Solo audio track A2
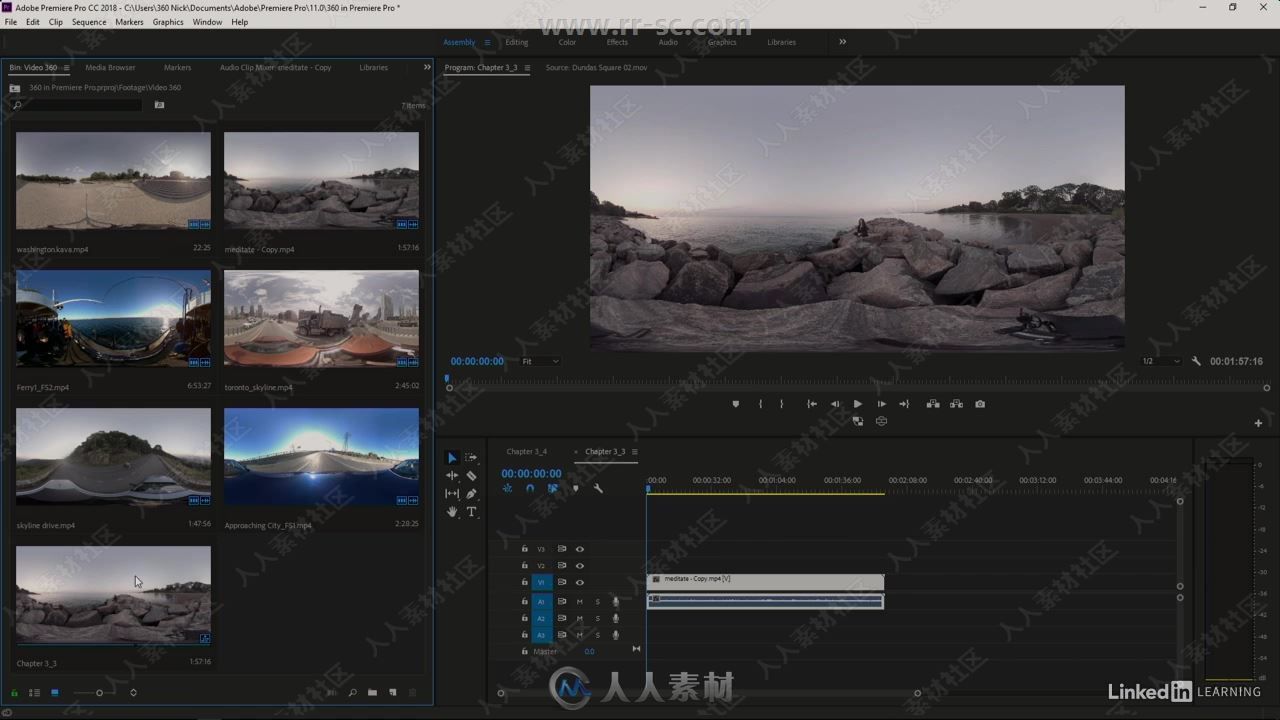The height and width of the screenshot is (720, 1280). [598, 618]
